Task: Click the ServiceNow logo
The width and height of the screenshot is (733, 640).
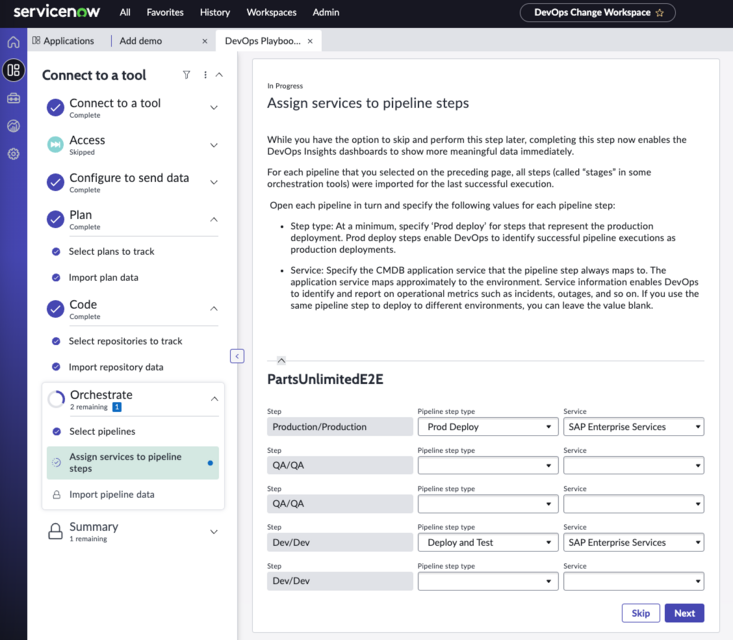Action: click(x=57, y=12)
